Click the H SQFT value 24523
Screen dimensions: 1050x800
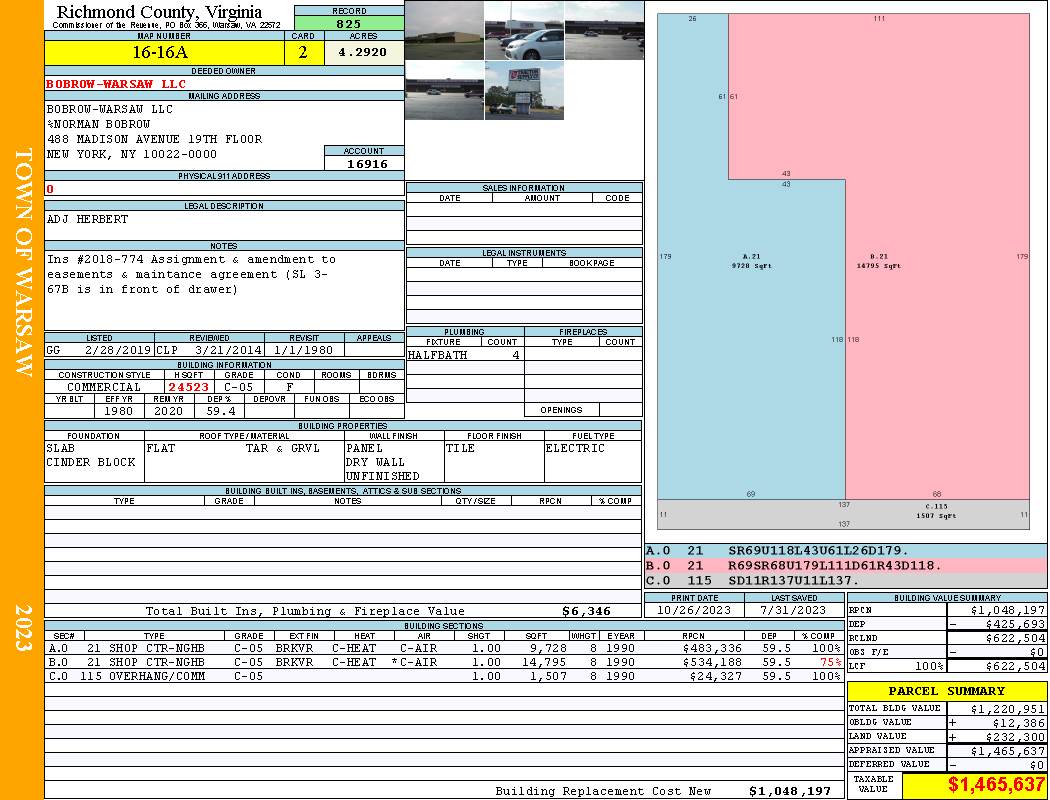pyautogui.click(x=188, y=387)
